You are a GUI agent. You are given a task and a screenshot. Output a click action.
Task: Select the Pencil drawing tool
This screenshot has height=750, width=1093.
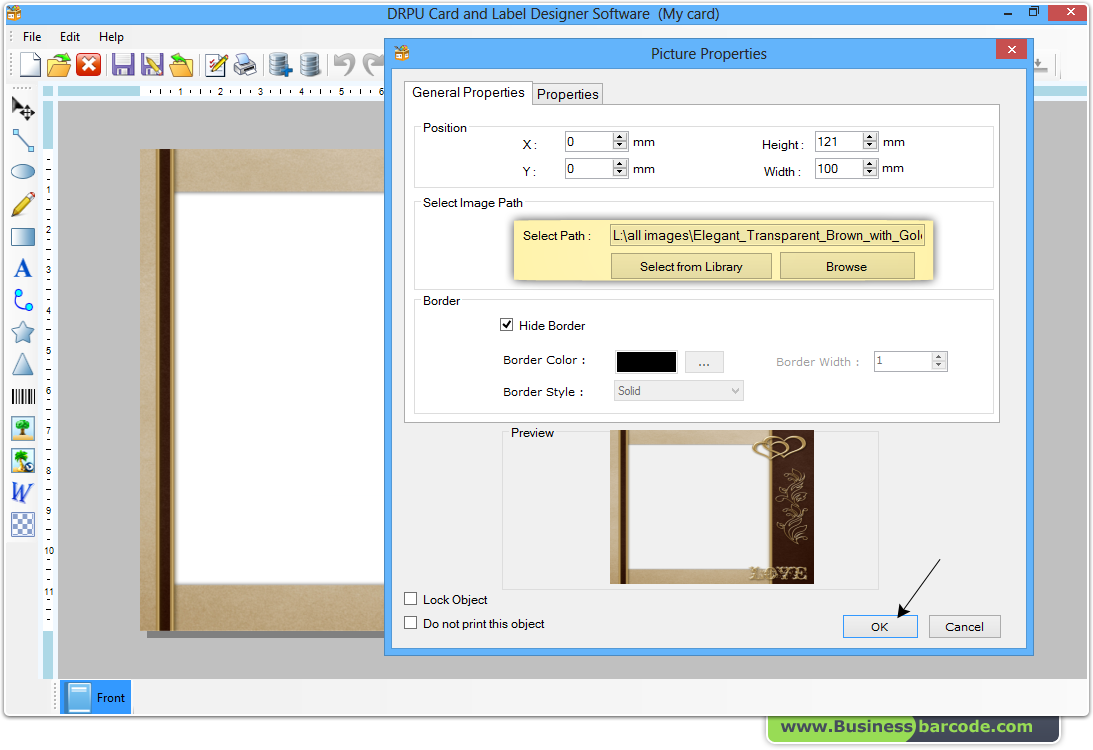pyautogui.click(x=22, y=204)
